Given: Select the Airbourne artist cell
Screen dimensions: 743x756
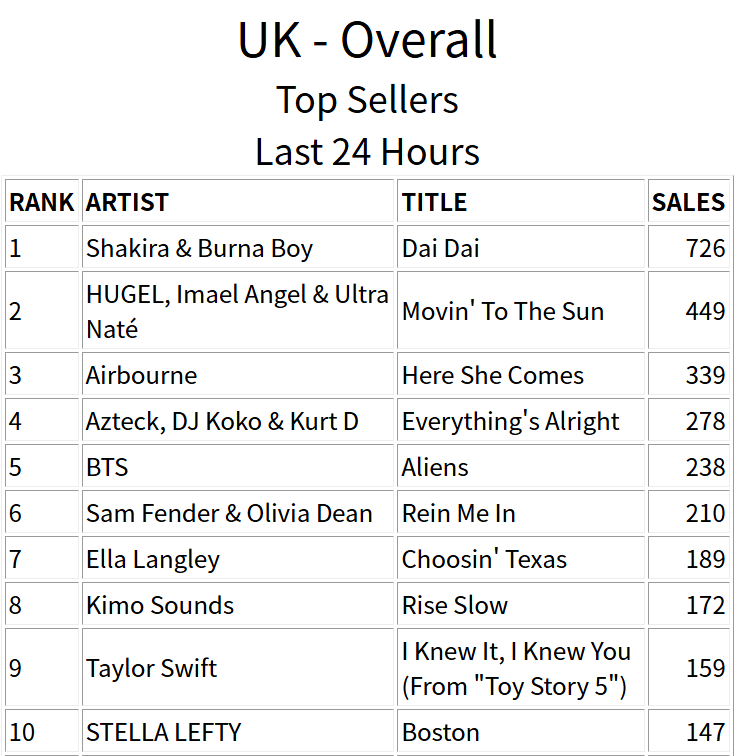Looking at the screenshot, I should point(238,375).
